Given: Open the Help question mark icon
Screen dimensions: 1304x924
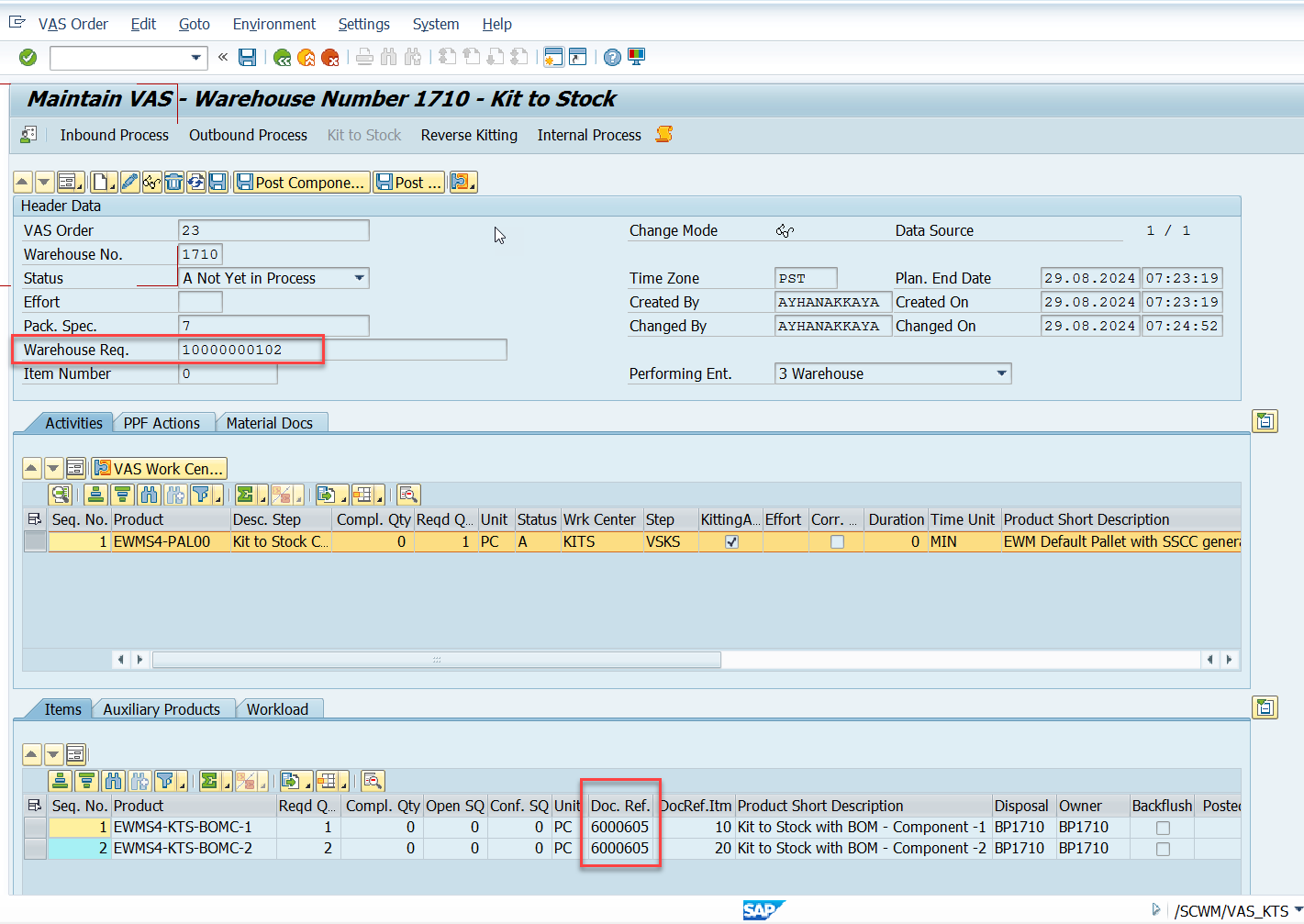Looking at the screenshot, I should click(x=612, y=58).
